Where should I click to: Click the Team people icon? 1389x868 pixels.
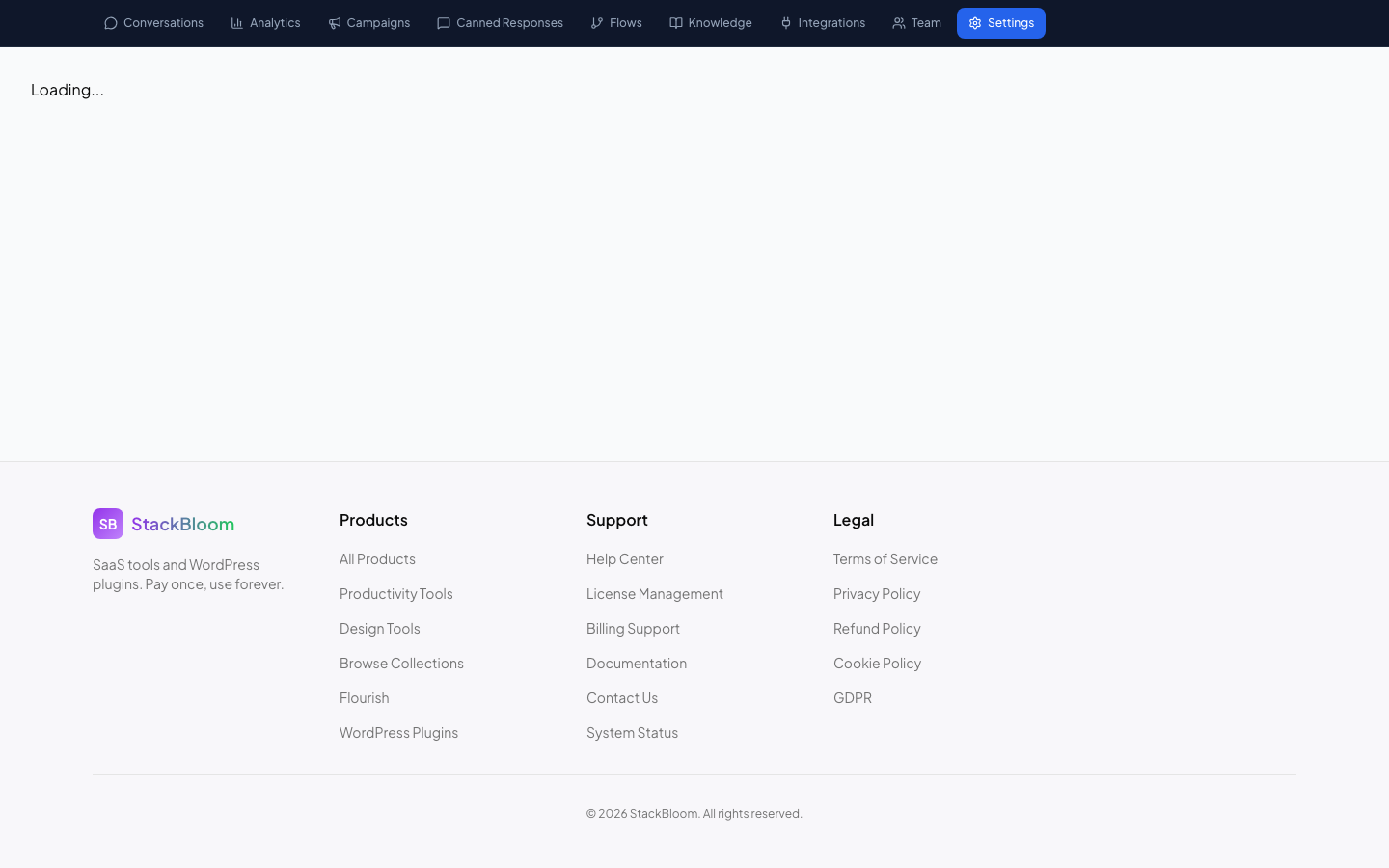click(x=898, y=23)
